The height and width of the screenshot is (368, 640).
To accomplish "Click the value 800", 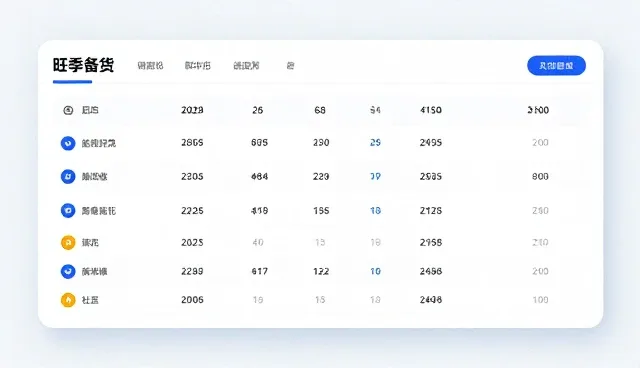I will click(x=540, y=177).
